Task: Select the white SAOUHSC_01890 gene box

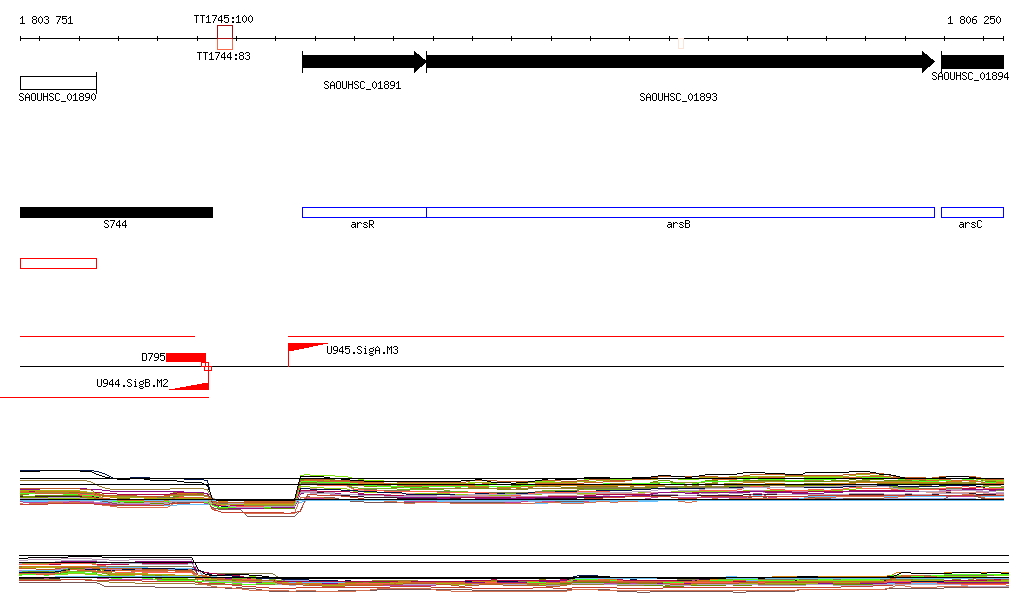Action: pos(58,82)
